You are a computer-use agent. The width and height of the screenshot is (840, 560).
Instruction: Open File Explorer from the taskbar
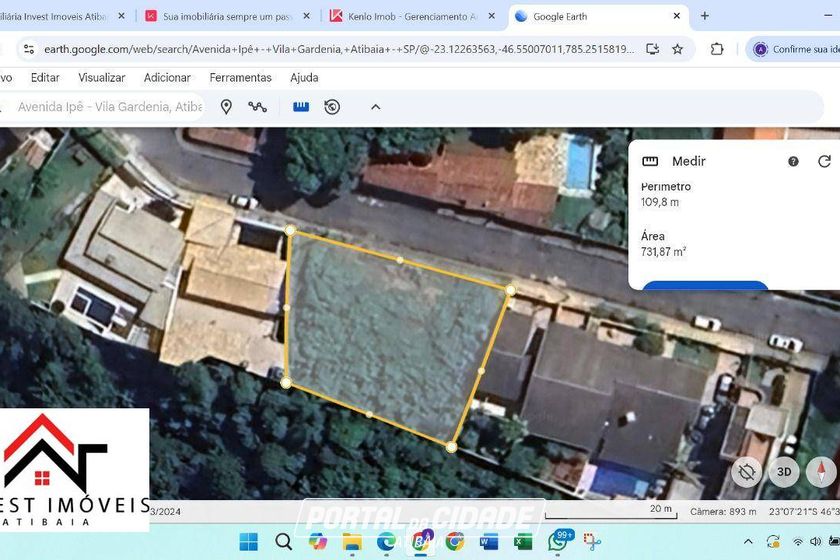coord(352,542)
